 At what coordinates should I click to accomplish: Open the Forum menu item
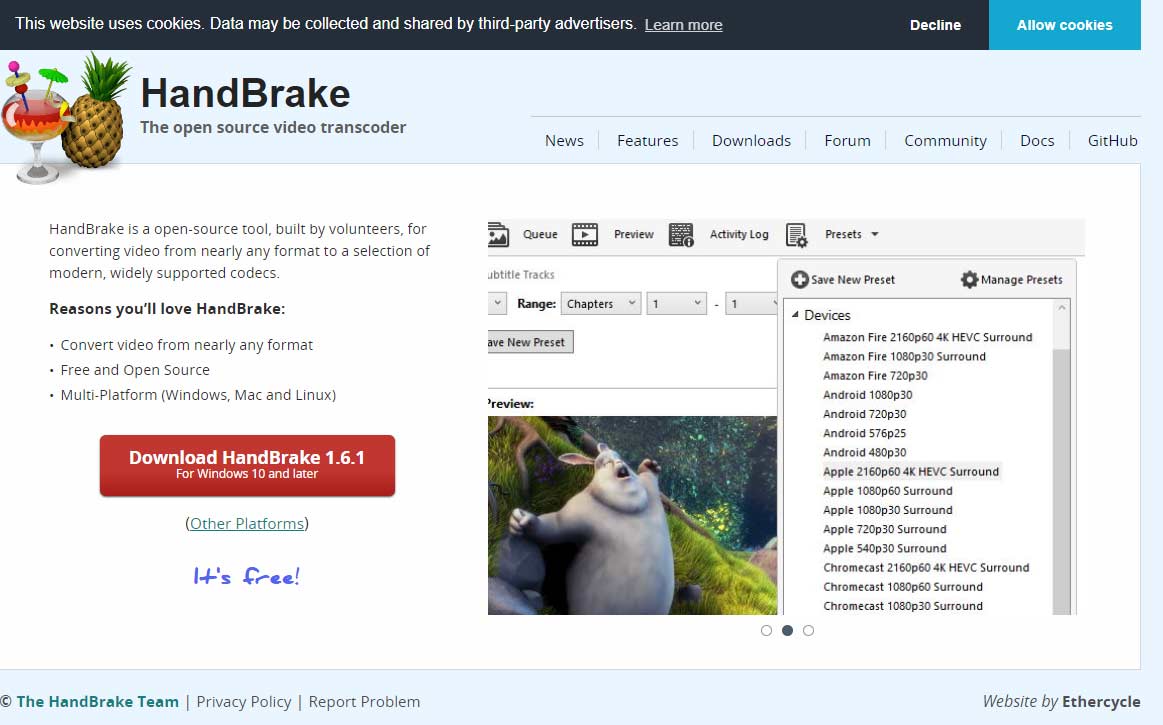pyautogui.click(x=847, y=140)
